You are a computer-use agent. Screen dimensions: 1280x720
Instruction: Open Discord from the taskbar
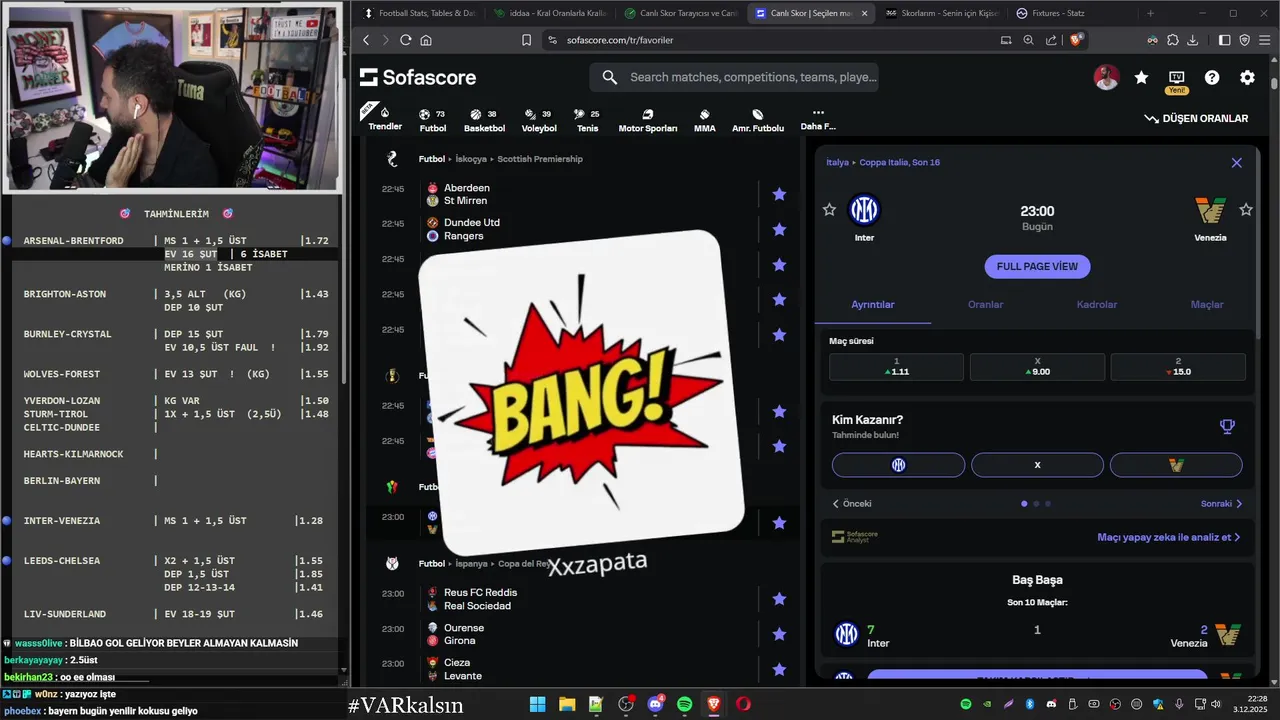click(x=656, y=704)
